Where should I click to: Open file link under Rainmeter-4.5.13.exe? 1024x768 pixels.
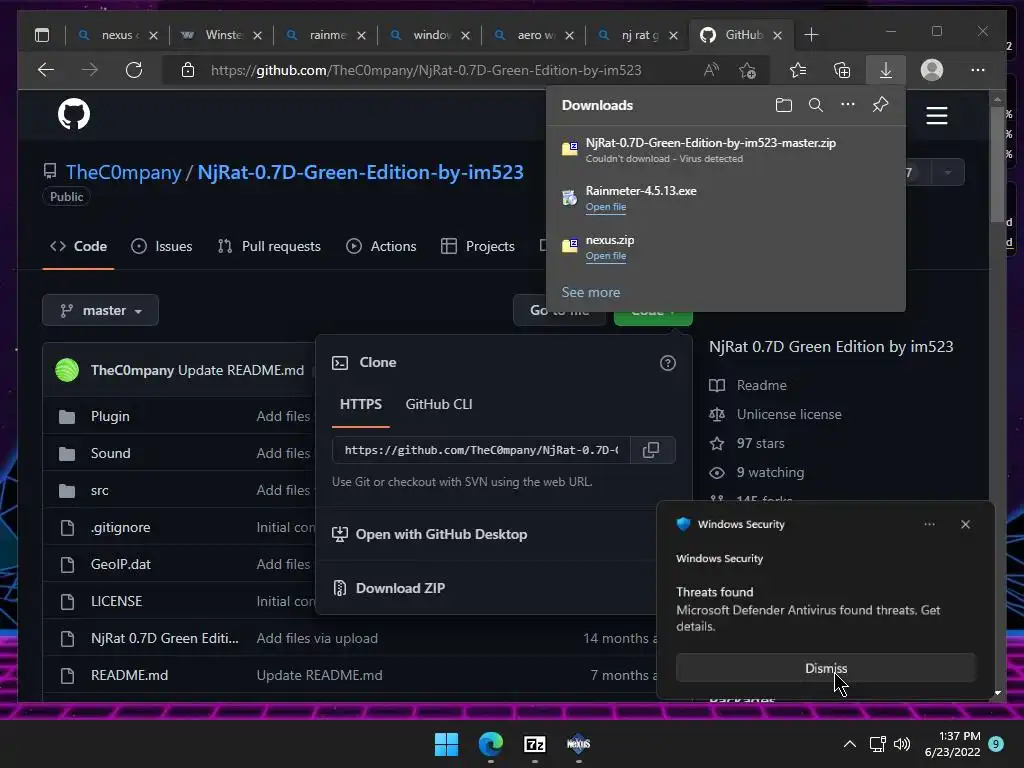tap(606, 207)
